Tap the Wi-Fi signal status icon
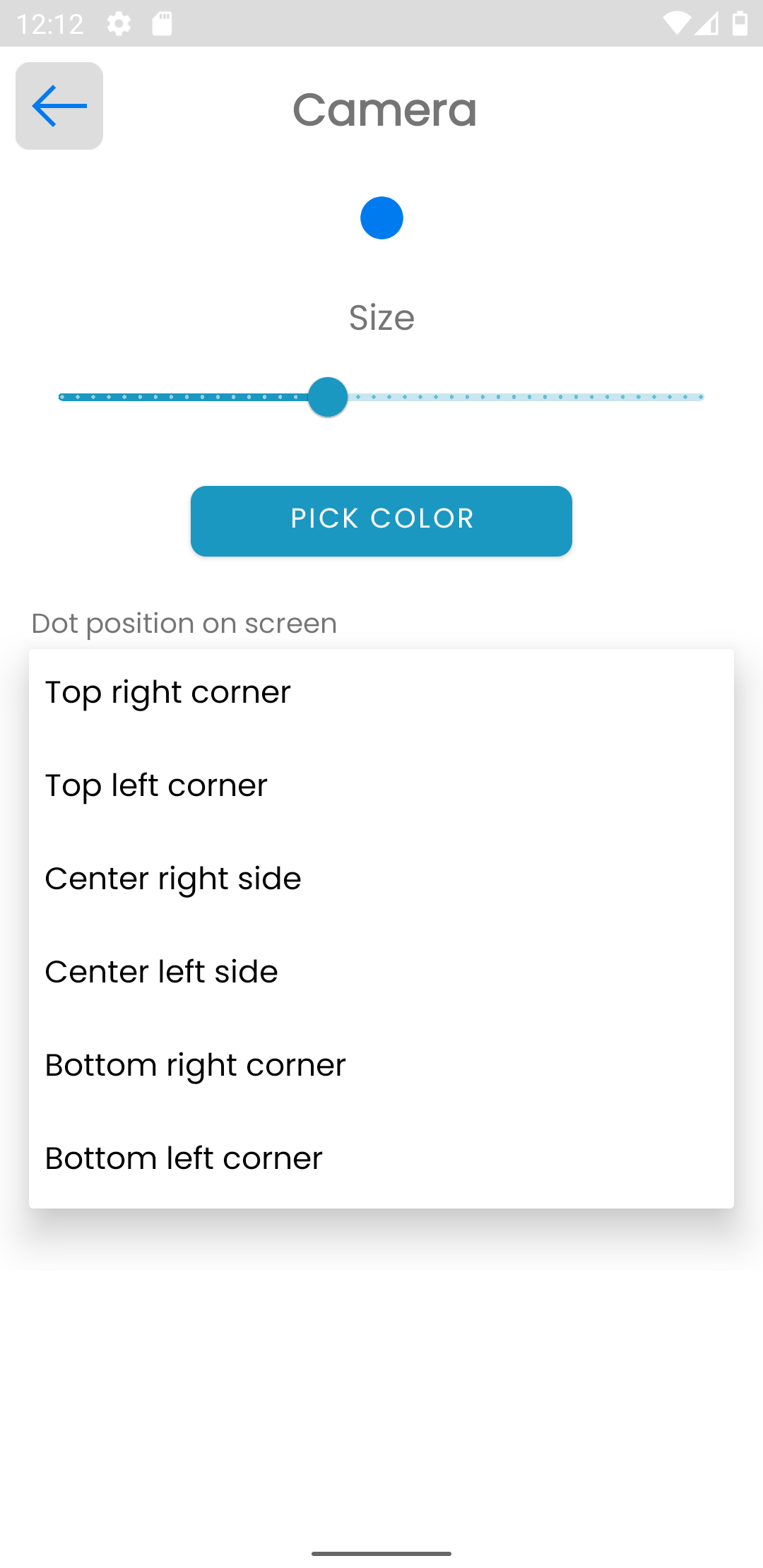 pyautogui.click(x=675, y=24)
